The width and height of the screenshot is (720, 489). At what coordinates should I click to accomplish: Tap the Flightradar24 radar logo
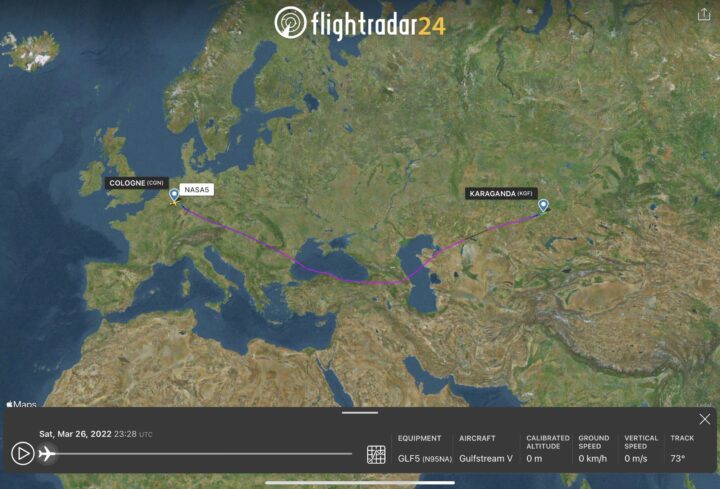pos(290,22)
